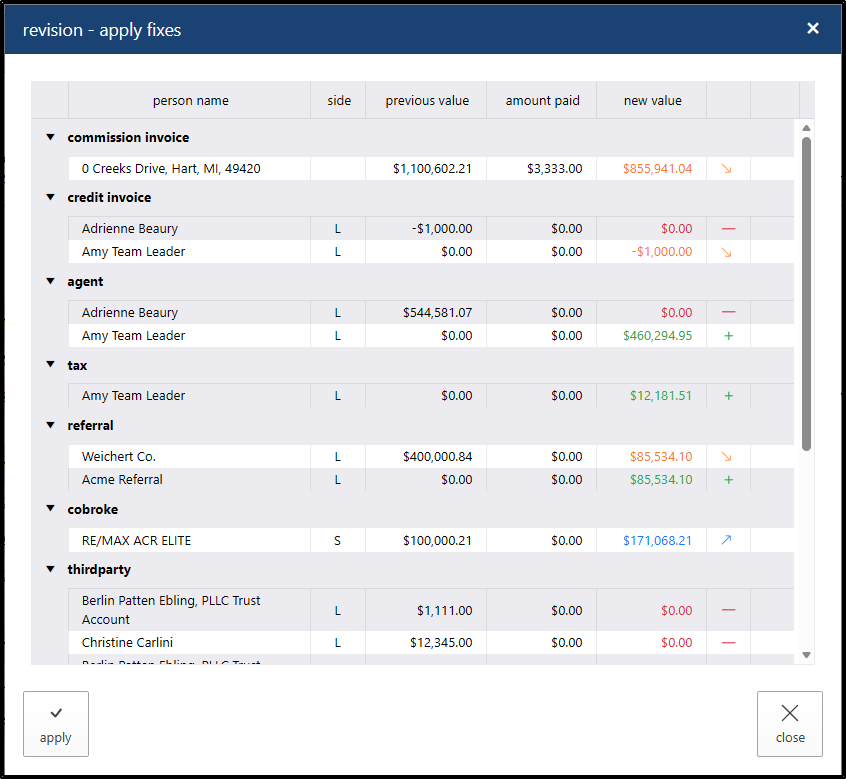
Task: Collapse the credit invoice group
Action: click(50, 198)
